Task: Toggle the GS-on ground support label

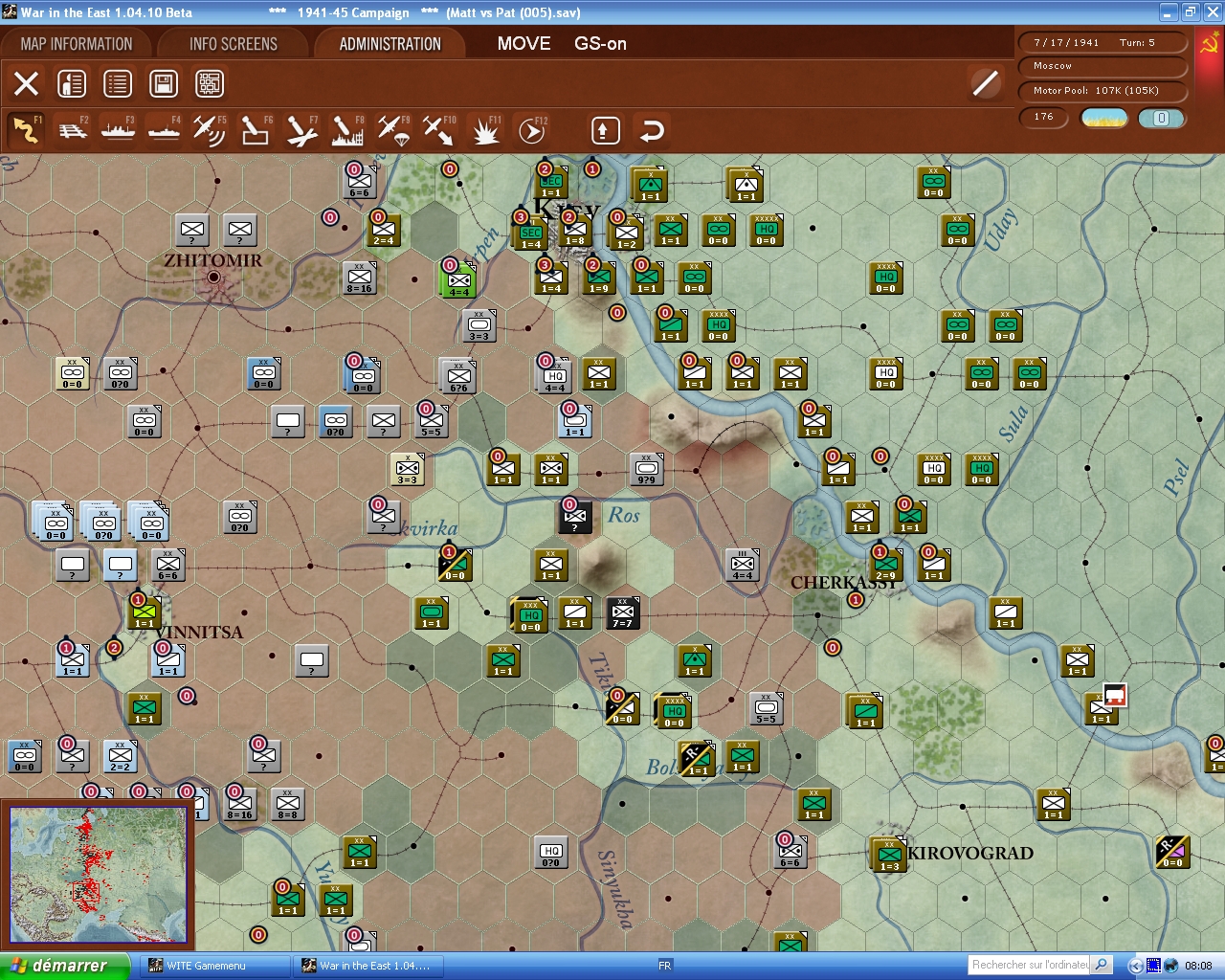Action: coord(600,44)
